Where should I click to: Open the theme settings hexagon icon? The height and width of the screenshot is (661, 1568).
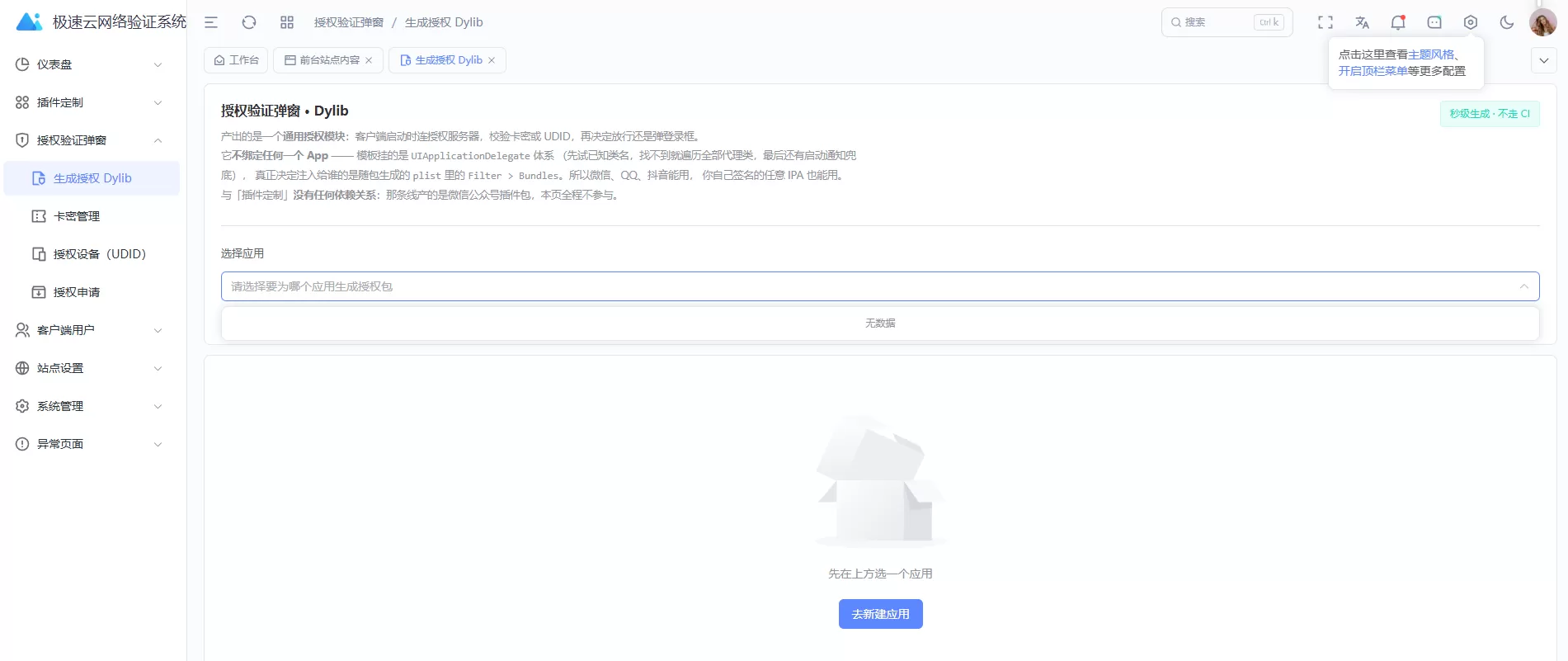click(1471, 22)
